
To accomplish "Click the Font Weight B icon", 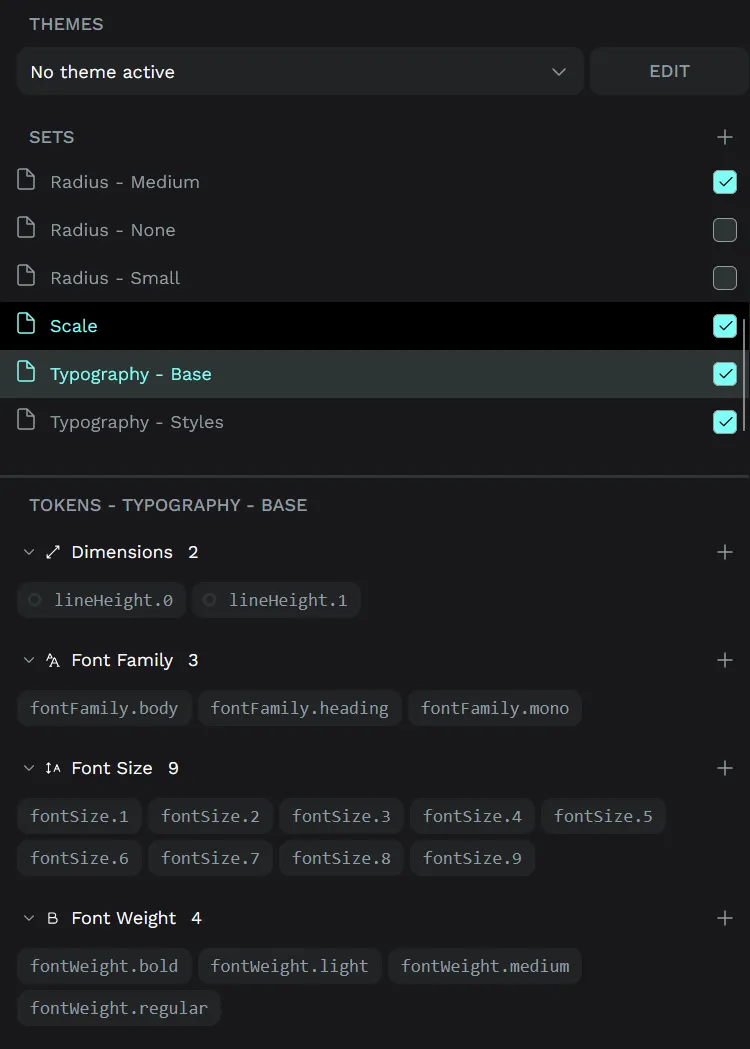I will coord(51,917).
